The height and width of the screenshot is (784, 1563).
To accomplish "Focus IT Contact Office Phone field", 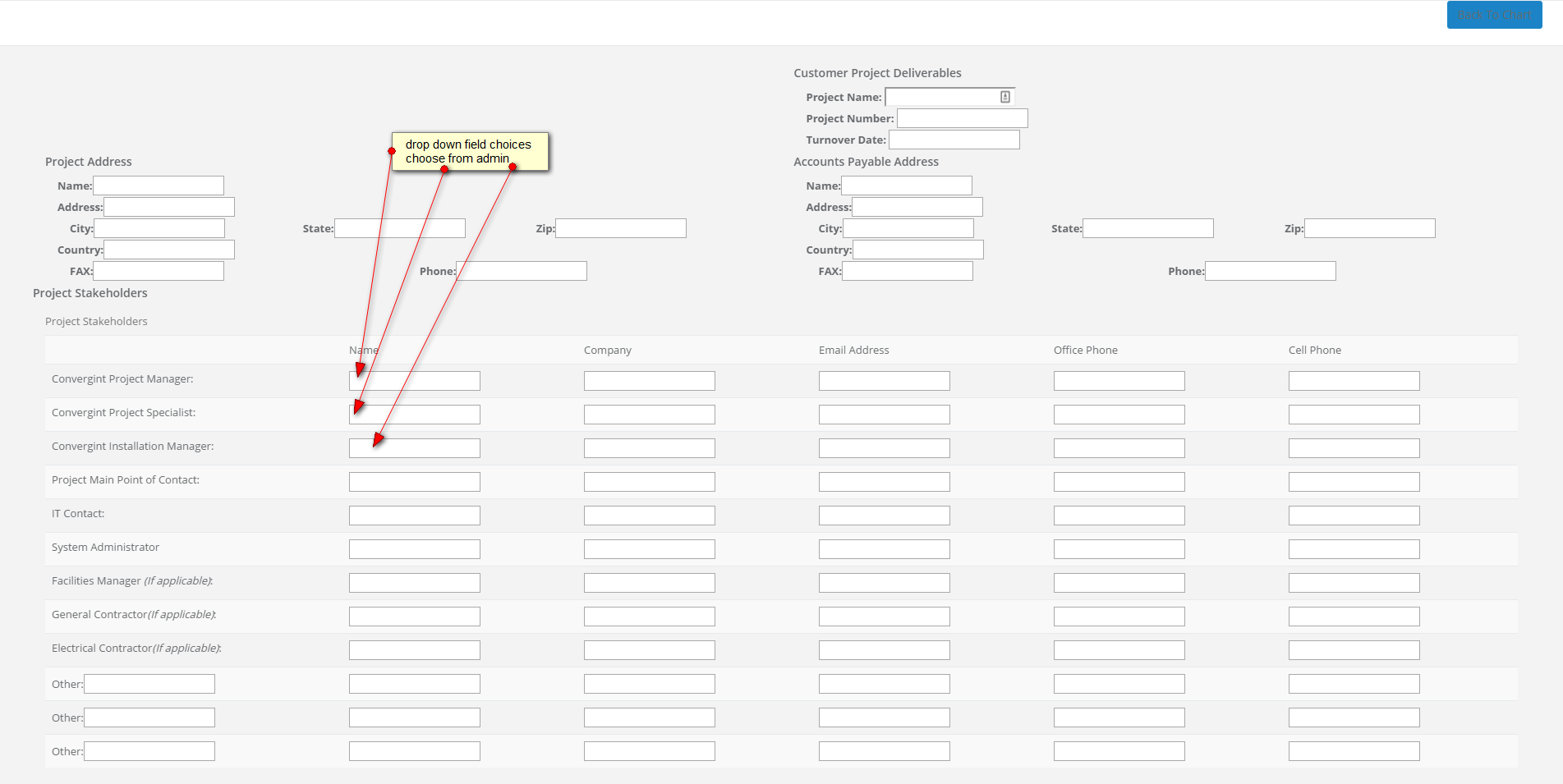I will [x=1119, y=516].
